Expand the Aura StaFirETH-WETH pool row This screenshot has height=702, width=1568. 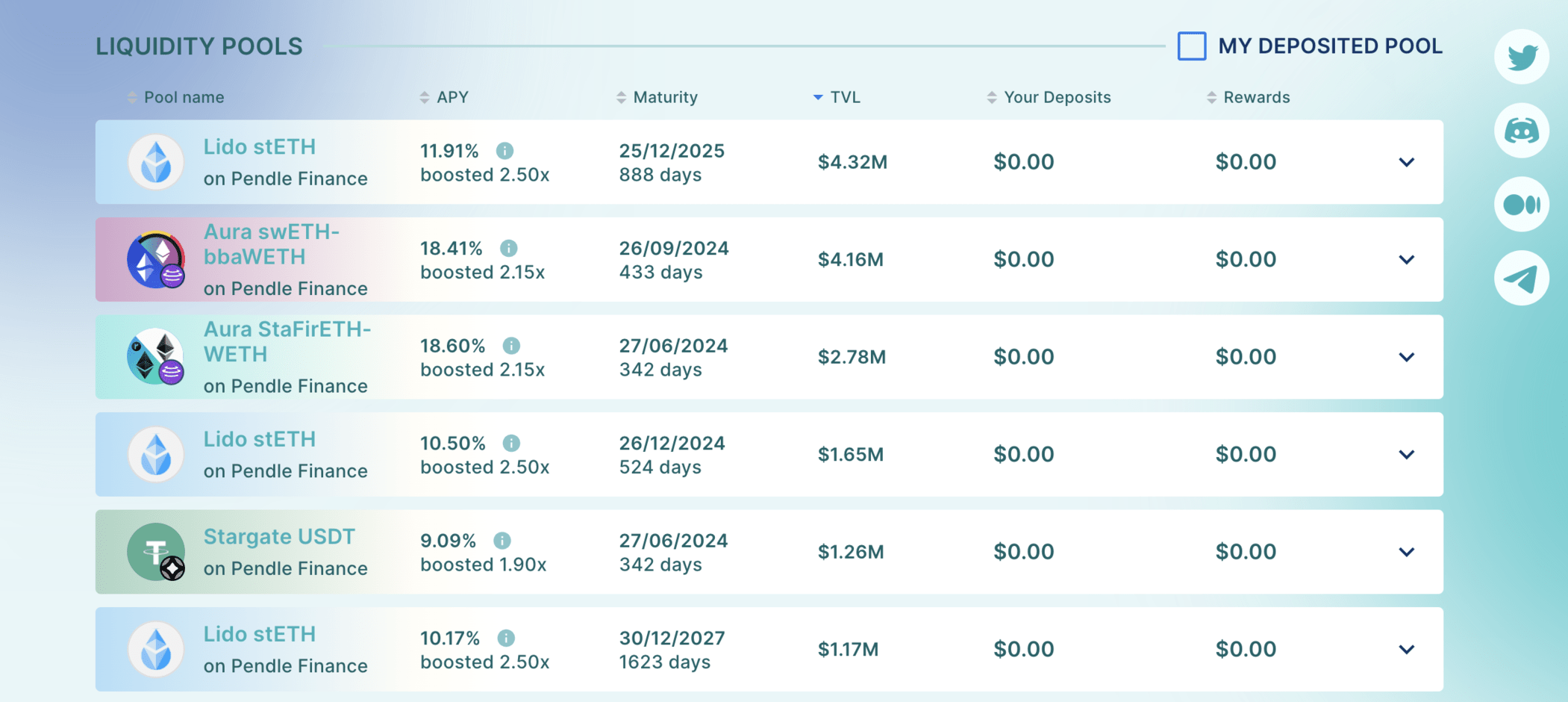(x=1407, y=357)
